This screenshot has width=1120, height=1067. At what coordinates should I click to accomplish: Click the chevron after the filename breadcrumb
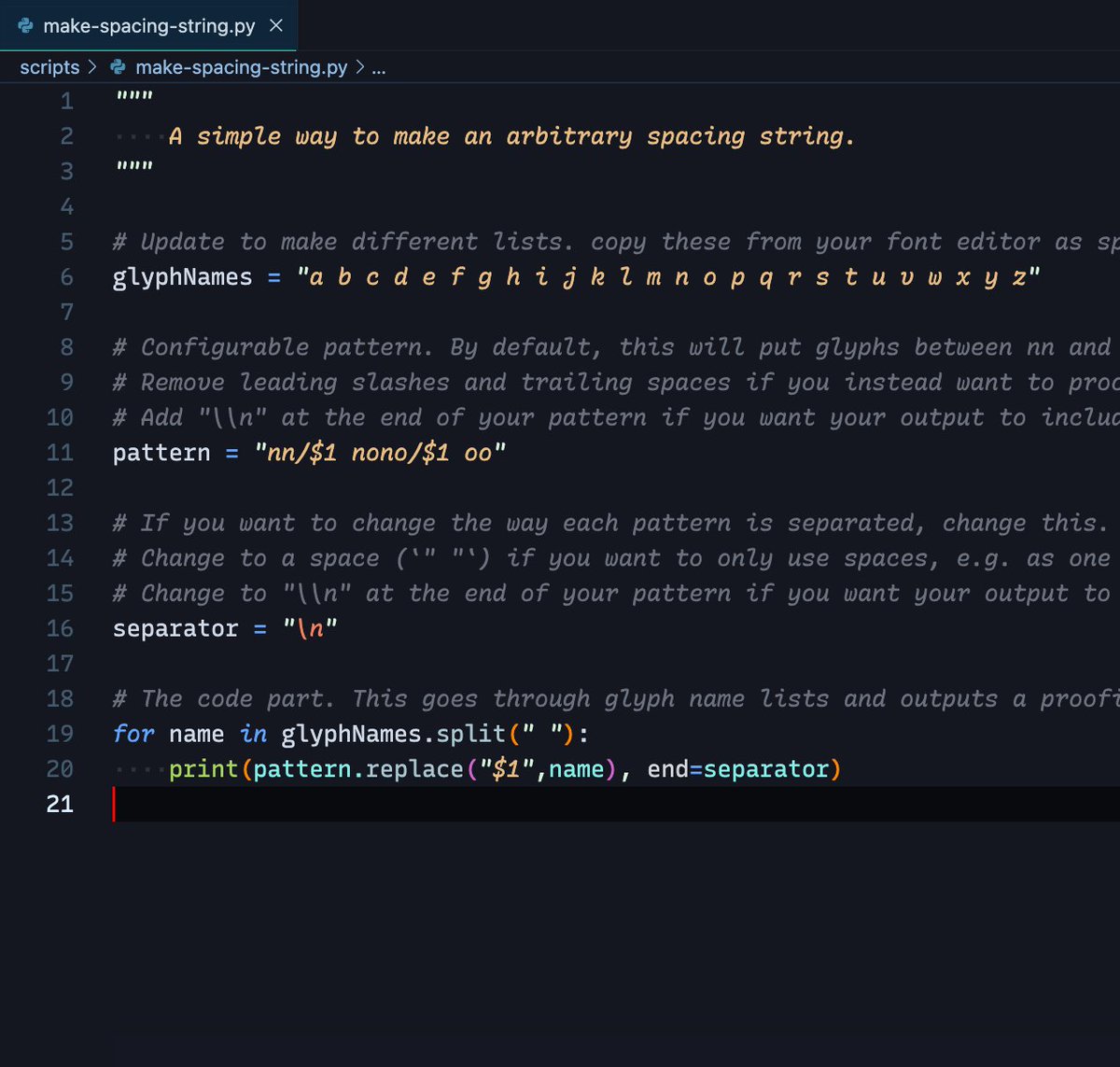pos(359,67)
